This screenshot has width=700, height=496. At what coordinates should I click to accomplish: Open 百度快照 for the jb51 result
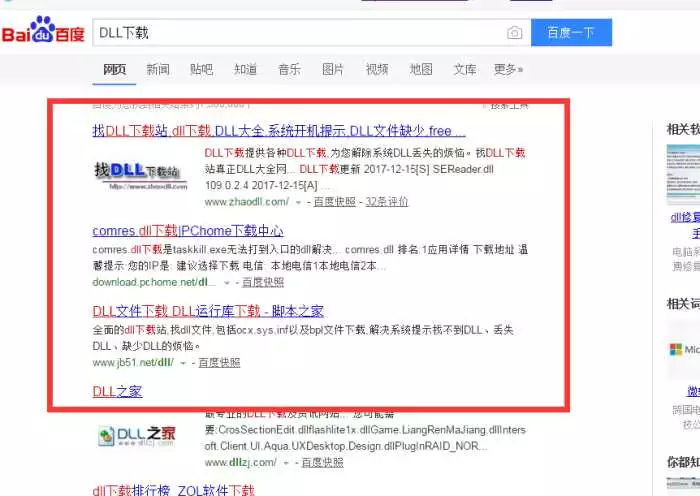(219, 363)
